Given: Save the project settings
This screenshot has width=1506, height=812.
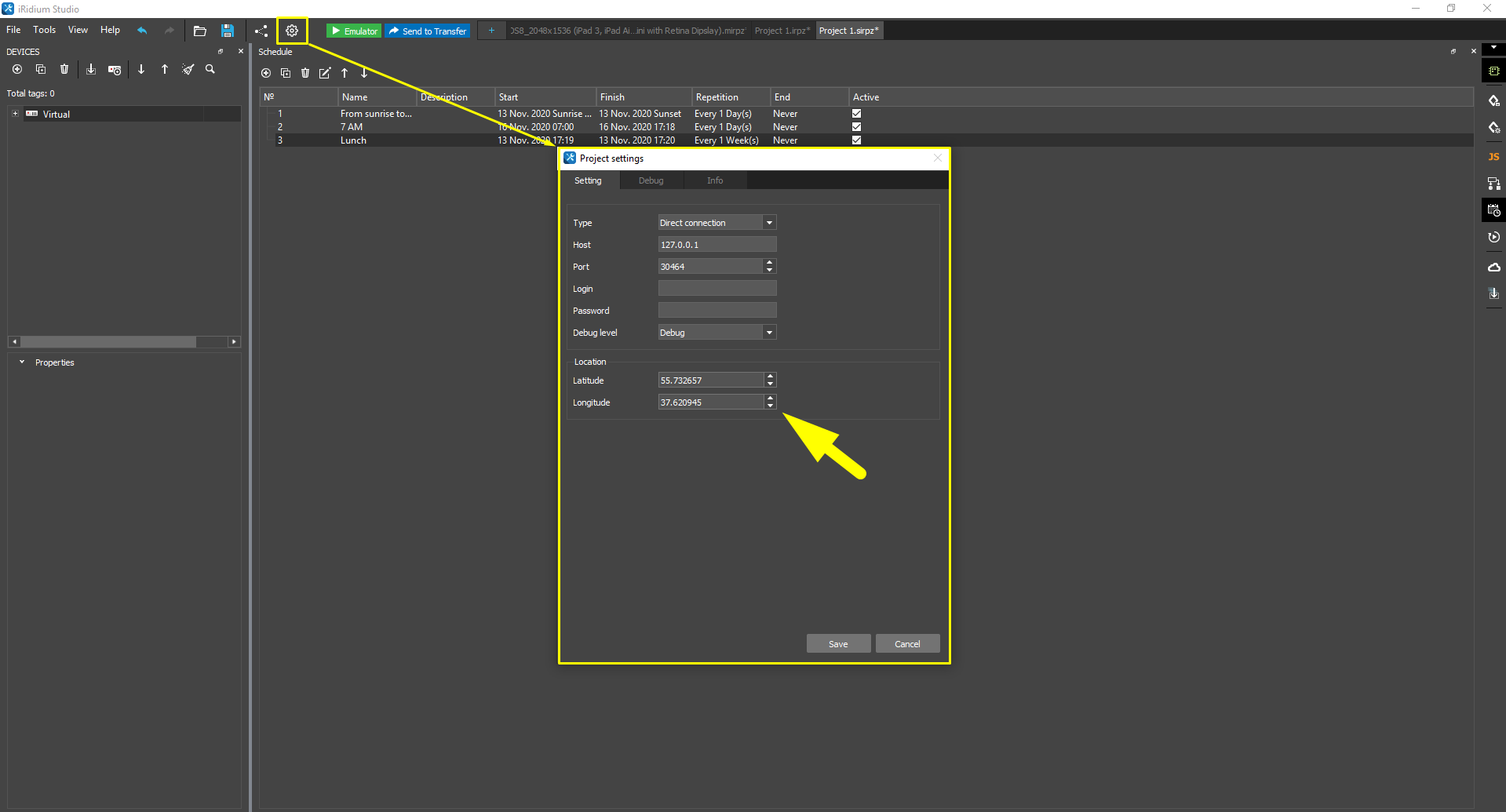Looking at the screenshot, I should (x=838, y=643).
